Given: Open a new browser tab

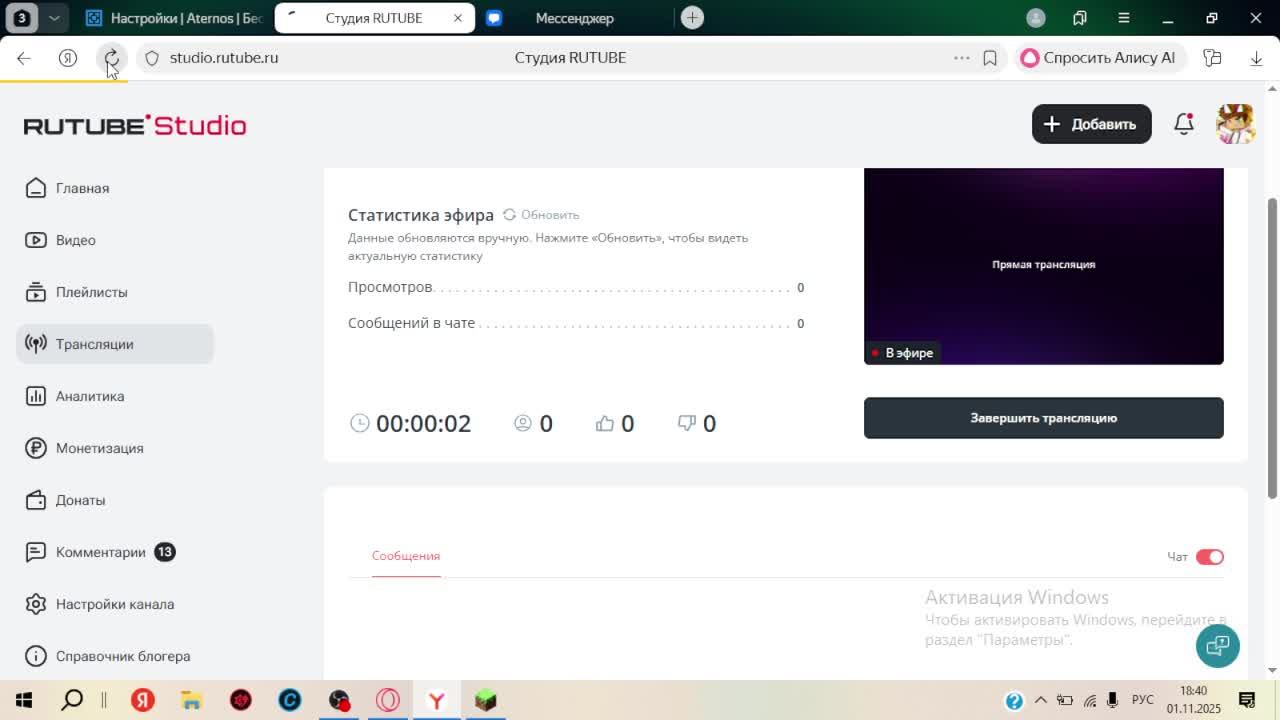Looking at the screenshot, I should point(692,18).
